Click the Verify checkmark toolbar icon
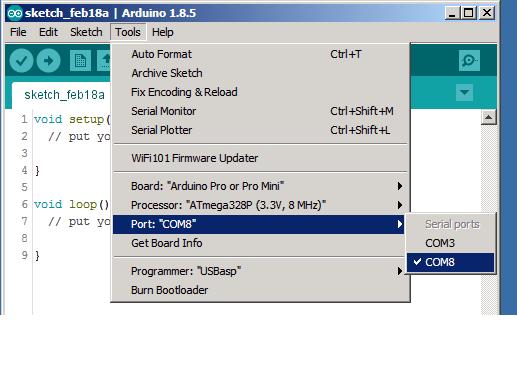Image resolution: width=517 pixels, height=384 pixels. point(21,60)
